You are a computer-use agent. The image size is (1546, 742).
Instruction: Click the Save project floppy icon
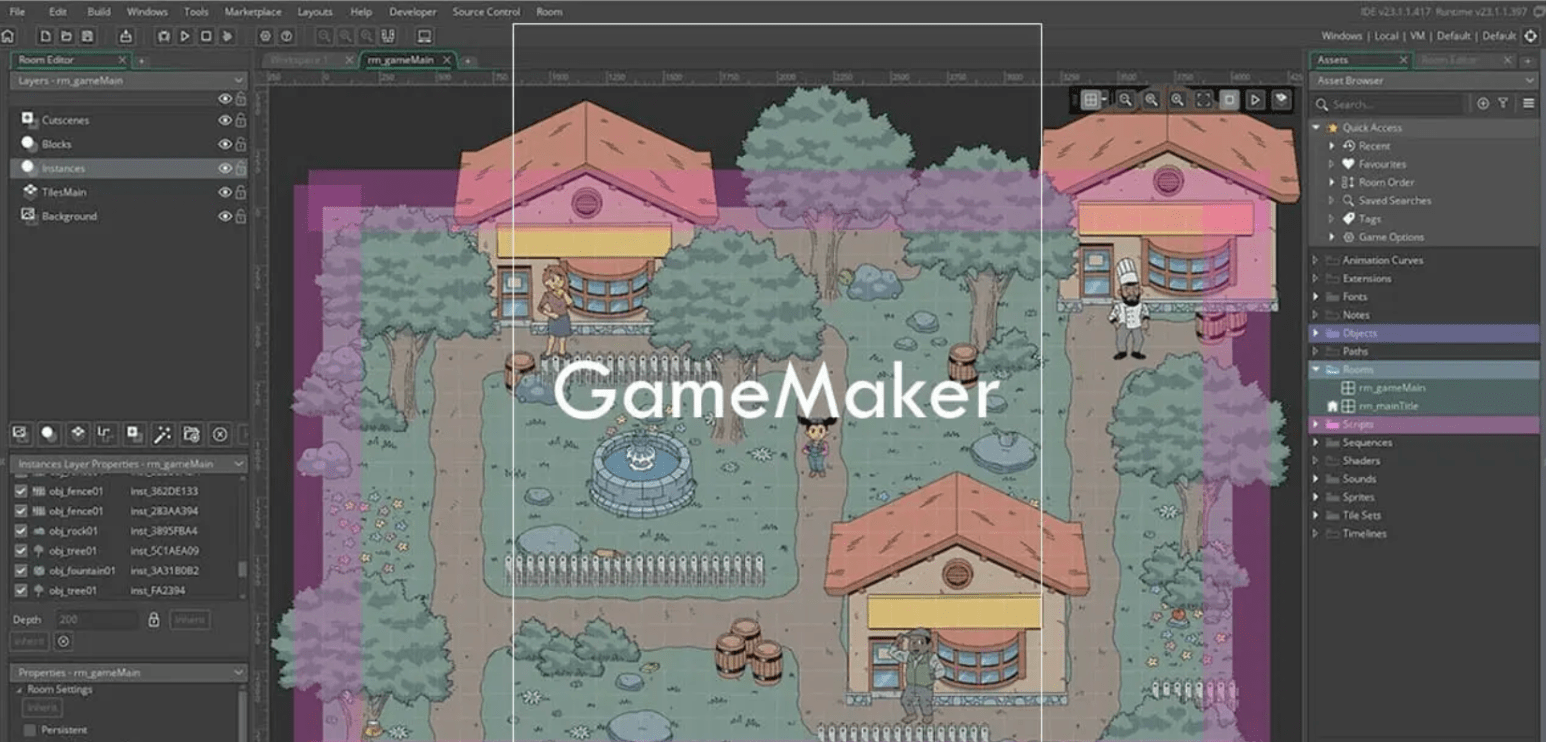[x=88, y=36]
